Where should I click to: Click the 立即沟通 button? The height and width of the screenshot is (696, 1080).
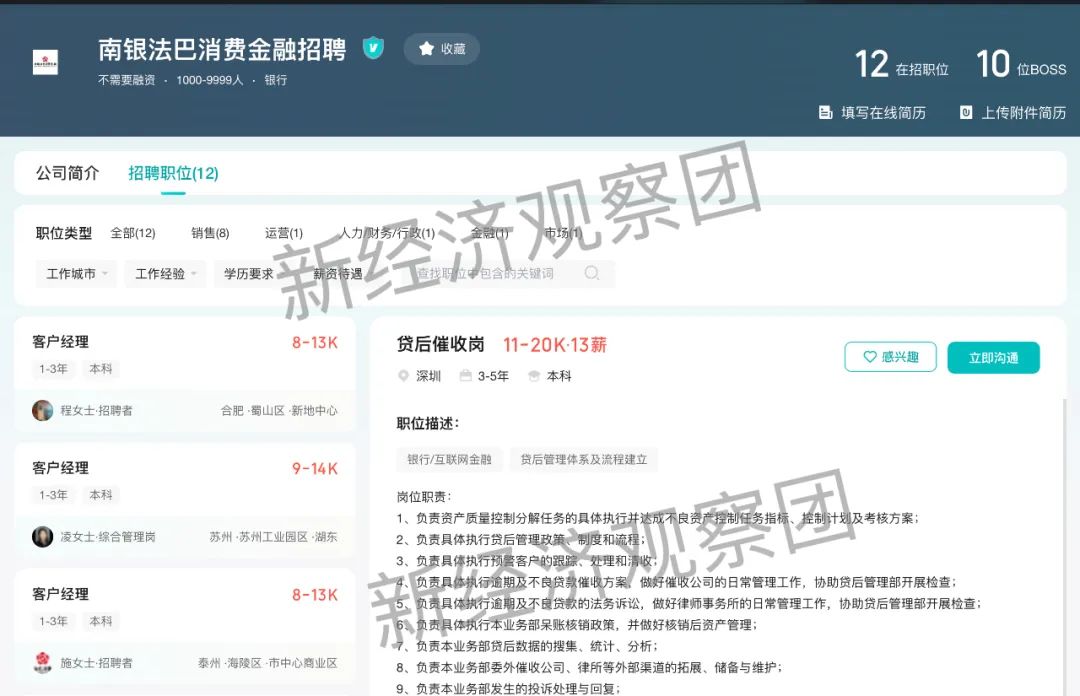pyautogui.click(x=993, y=358)
